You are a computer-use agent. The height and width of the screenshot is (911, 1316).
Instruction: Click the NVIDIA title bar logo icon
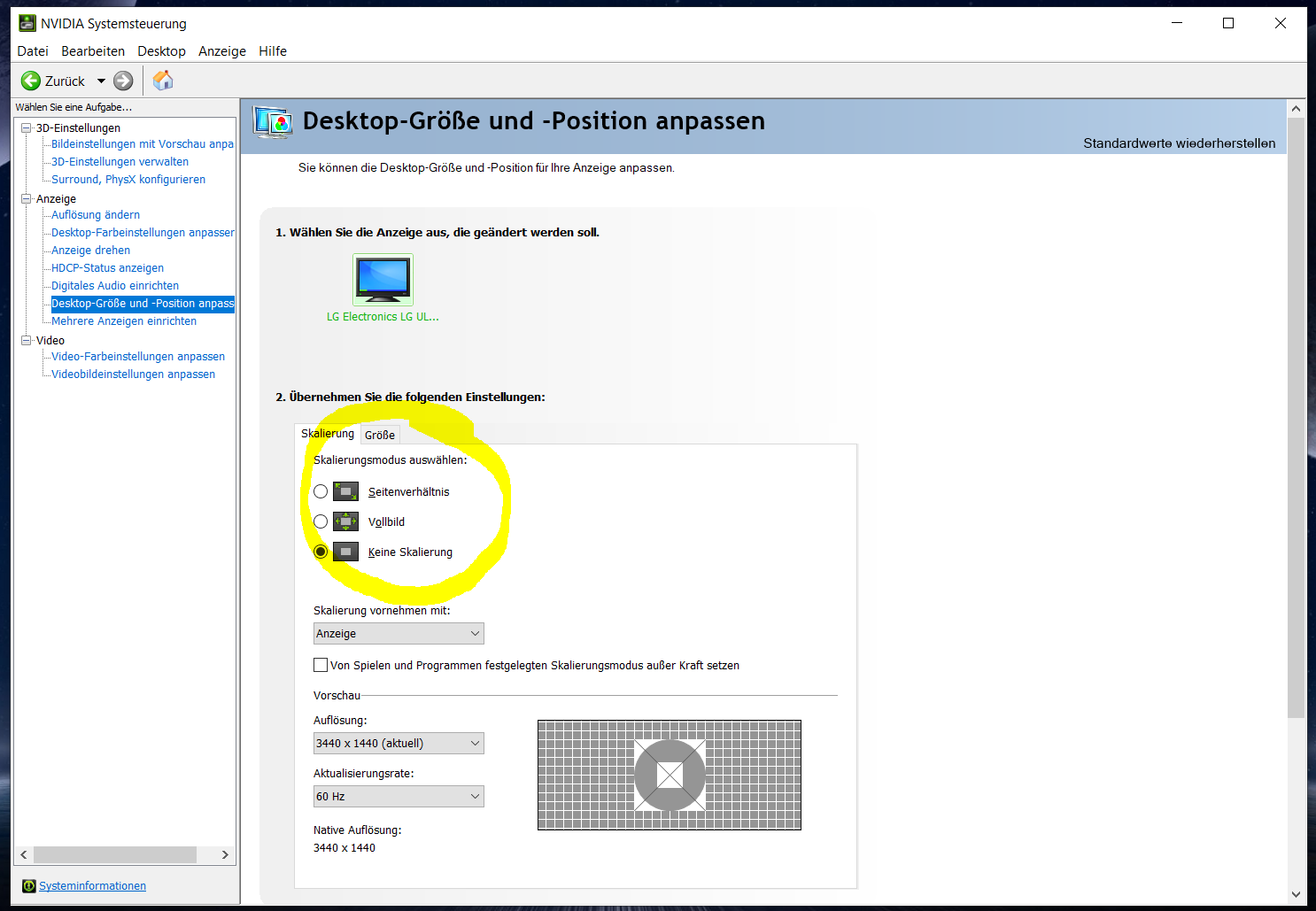pyautogui.click(x=27, y=23)
